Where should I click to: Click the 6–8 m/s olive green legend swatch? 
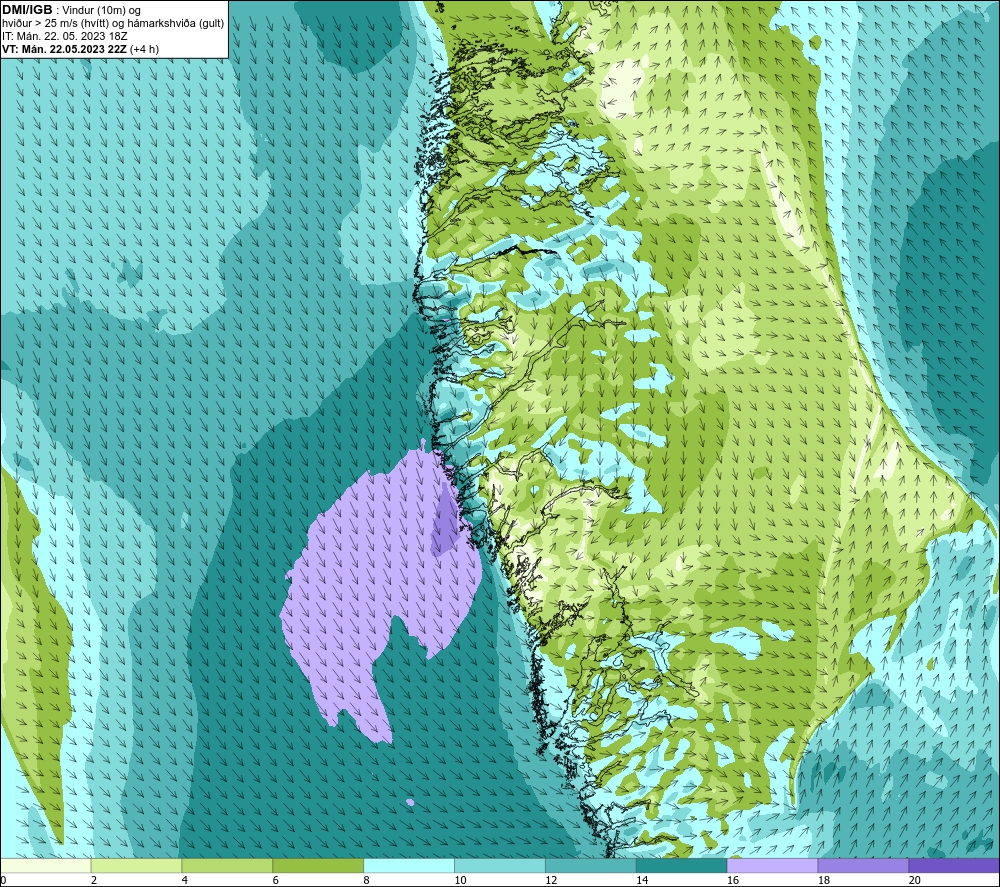pos(318,865)
